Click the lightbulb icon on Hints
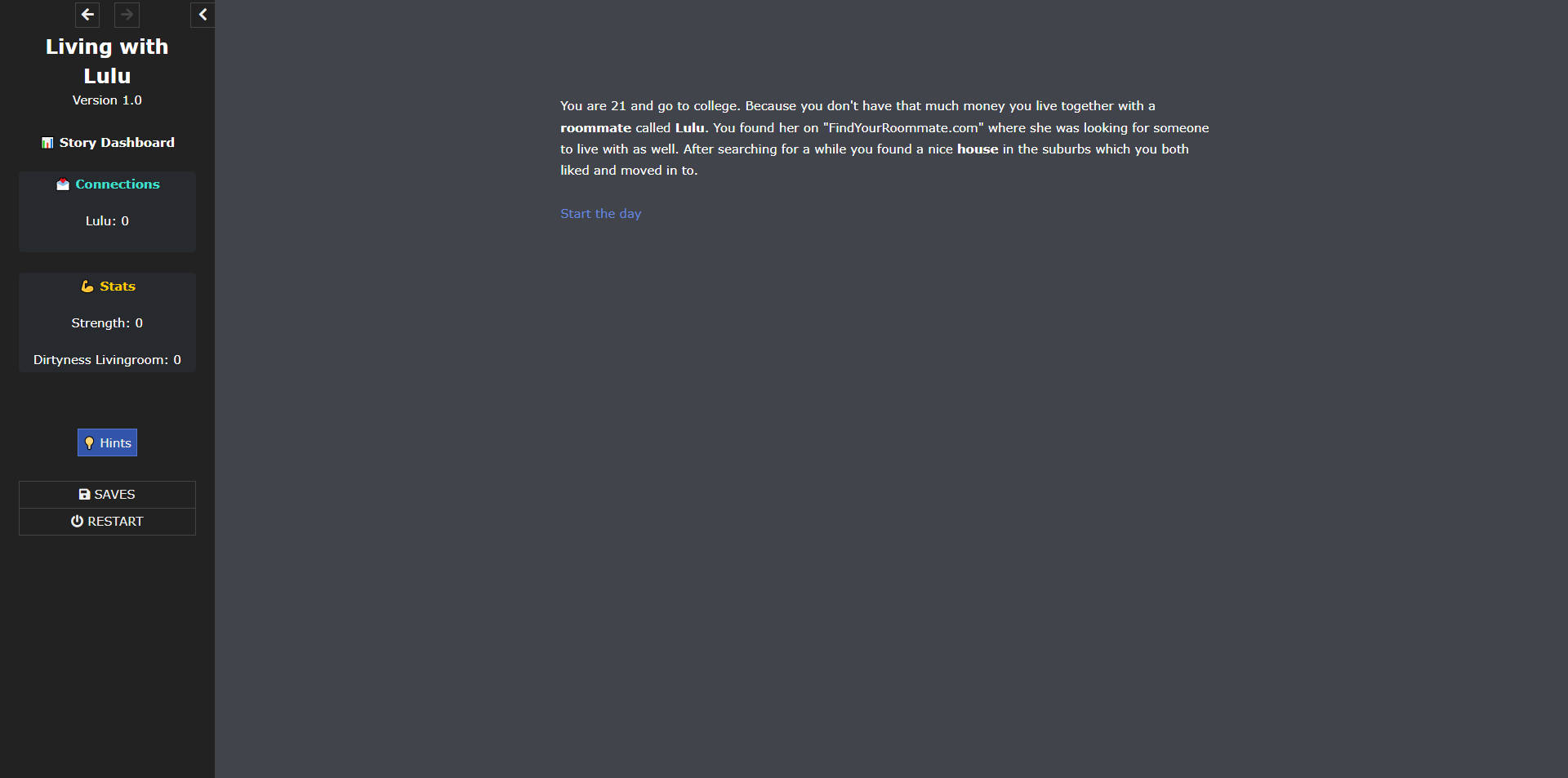The image size is (1568, 778). pos(90,443)
